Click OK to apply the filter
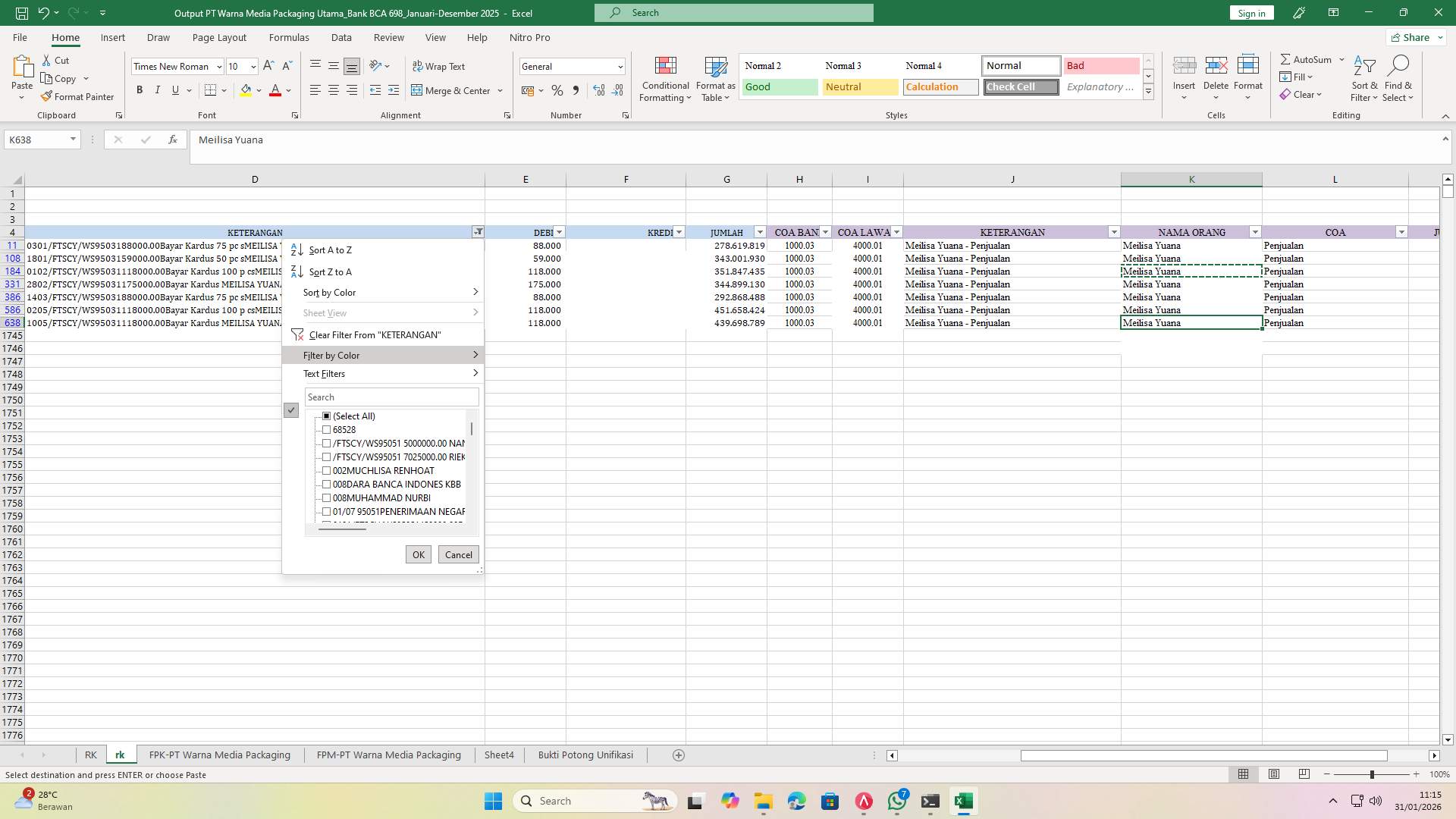This screenshot has height=819, width=1456. 418,554
